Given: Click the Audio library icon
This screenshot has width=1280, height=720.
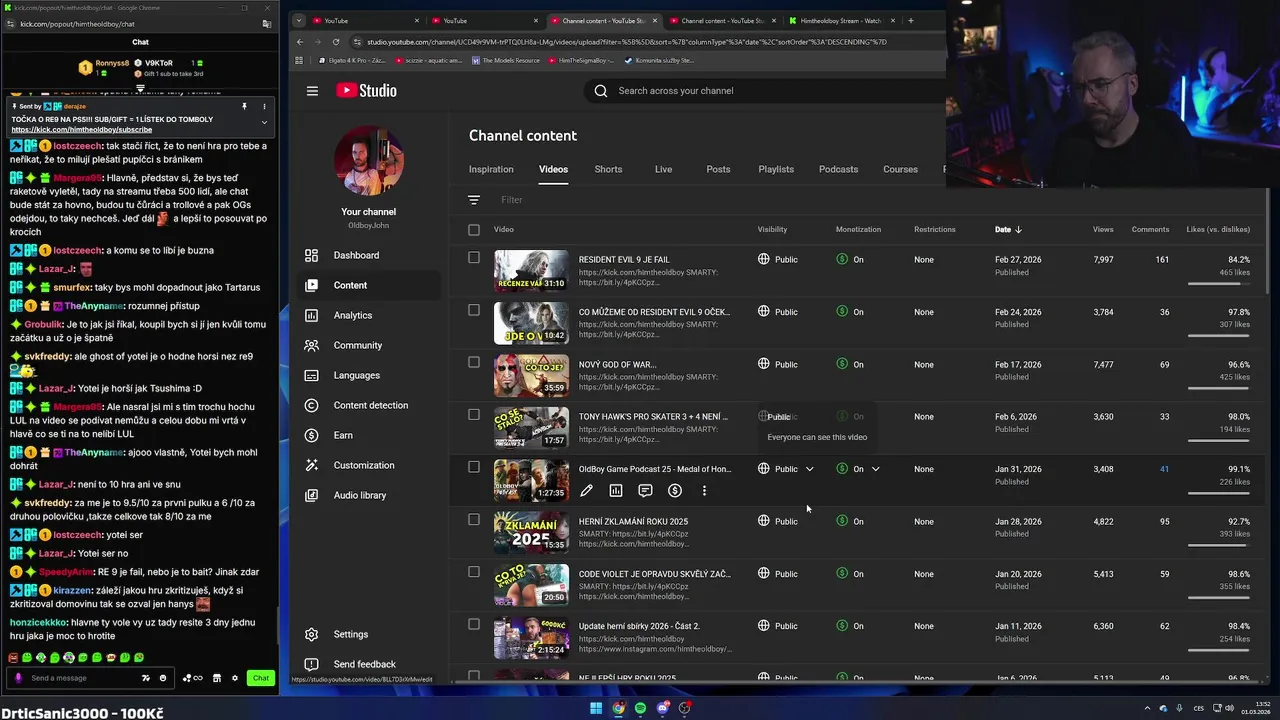Looking at the screenshot, I should [x=312, y=495].
